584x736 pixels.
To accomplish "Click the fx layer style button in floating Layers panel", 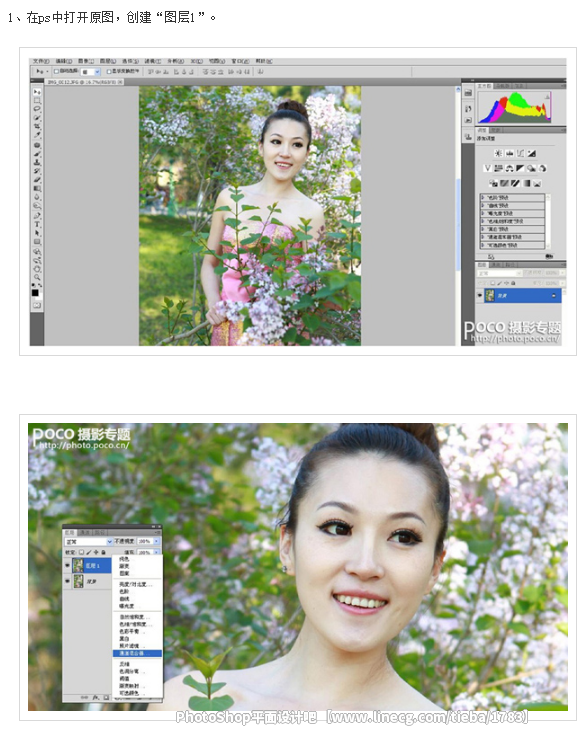I will click(96, 698).
